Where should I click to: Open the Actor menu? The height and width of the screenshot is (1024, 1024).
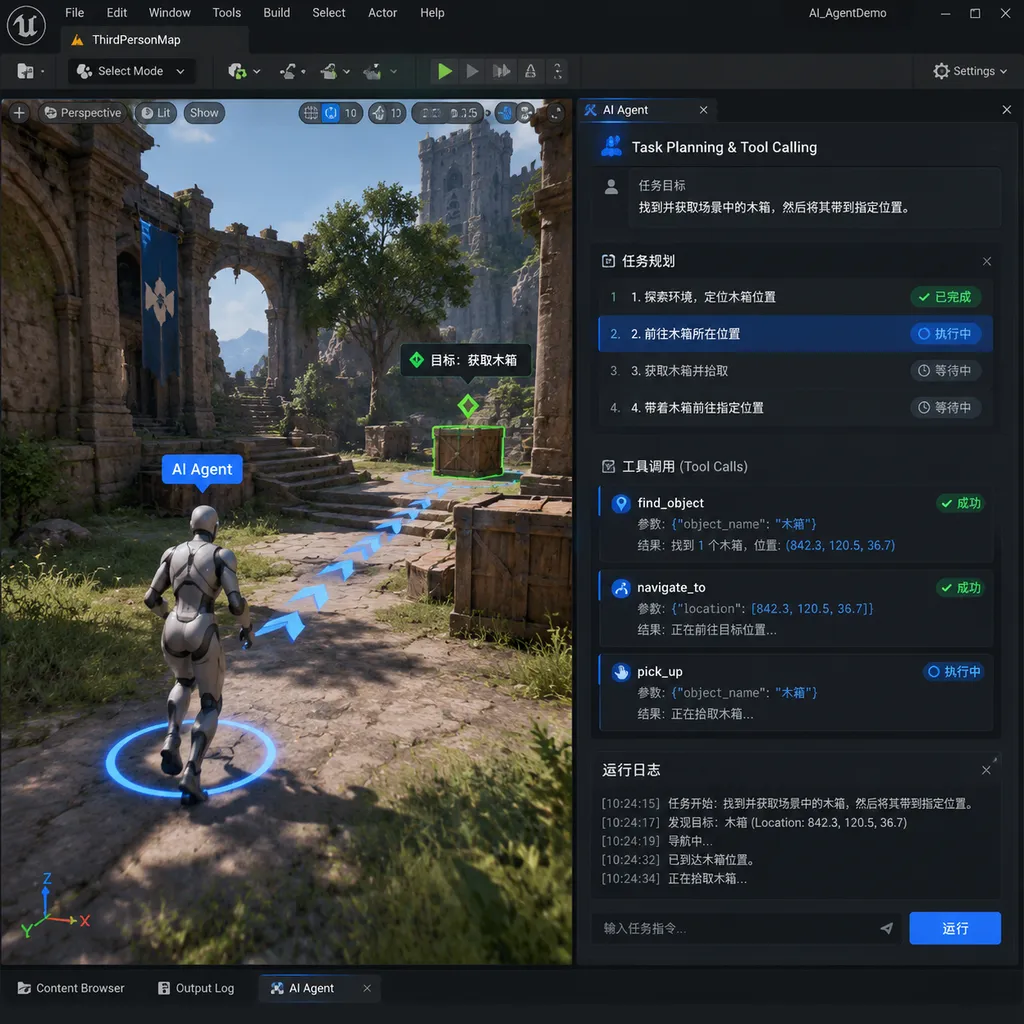(x=383, y=12)
